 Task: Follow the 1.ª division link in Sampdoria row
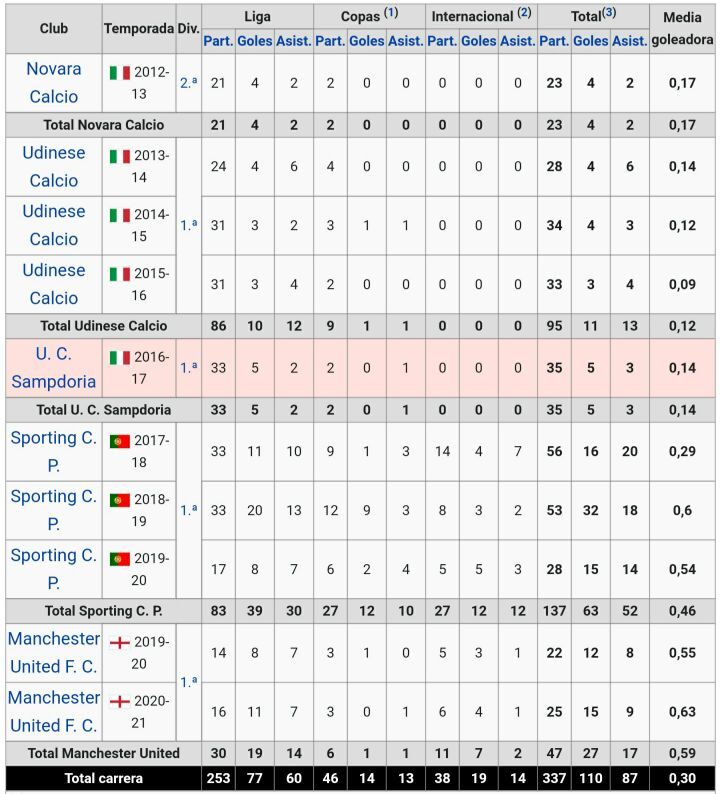tap(188, 367)
